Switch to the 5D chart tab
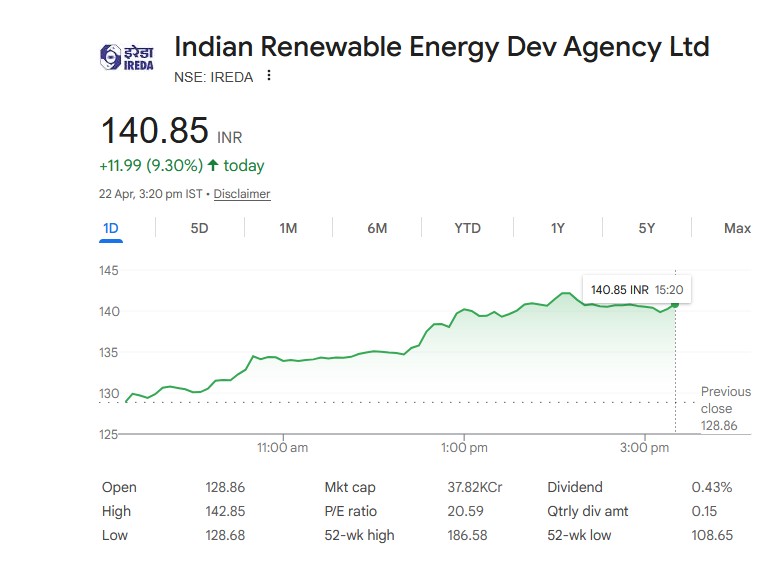Screen dimensions: 769x580 tap(199, 228)
